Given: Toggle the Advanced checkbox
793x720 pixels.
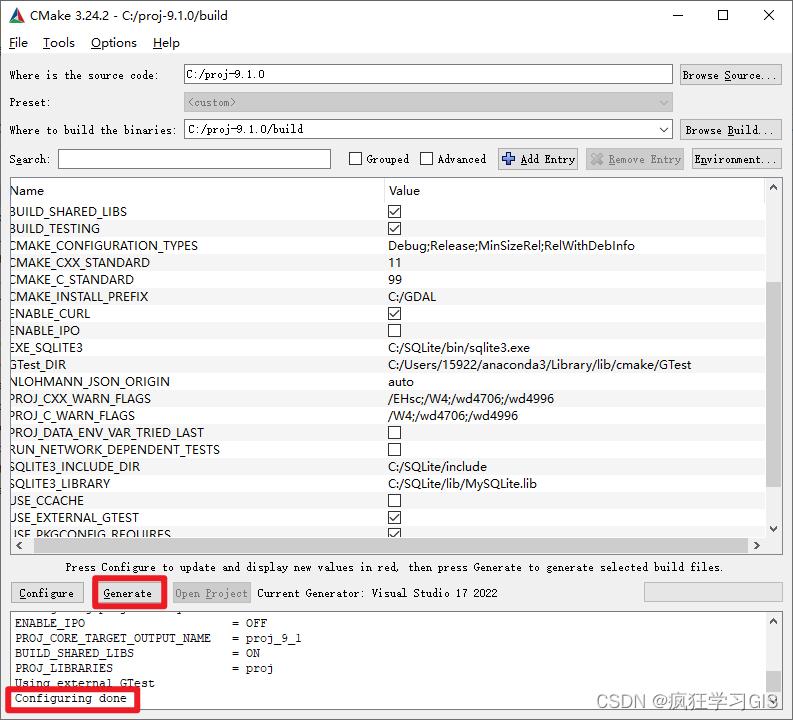Looking at the screenshot, I should (426, 159).
